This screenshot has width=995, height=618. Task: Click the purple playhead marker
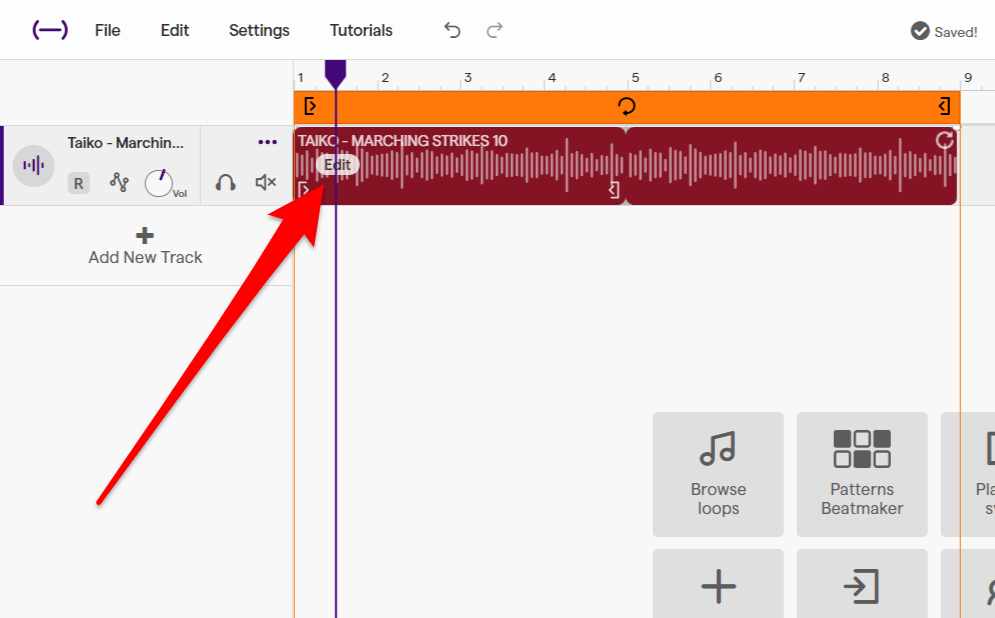tap(335, 74)
